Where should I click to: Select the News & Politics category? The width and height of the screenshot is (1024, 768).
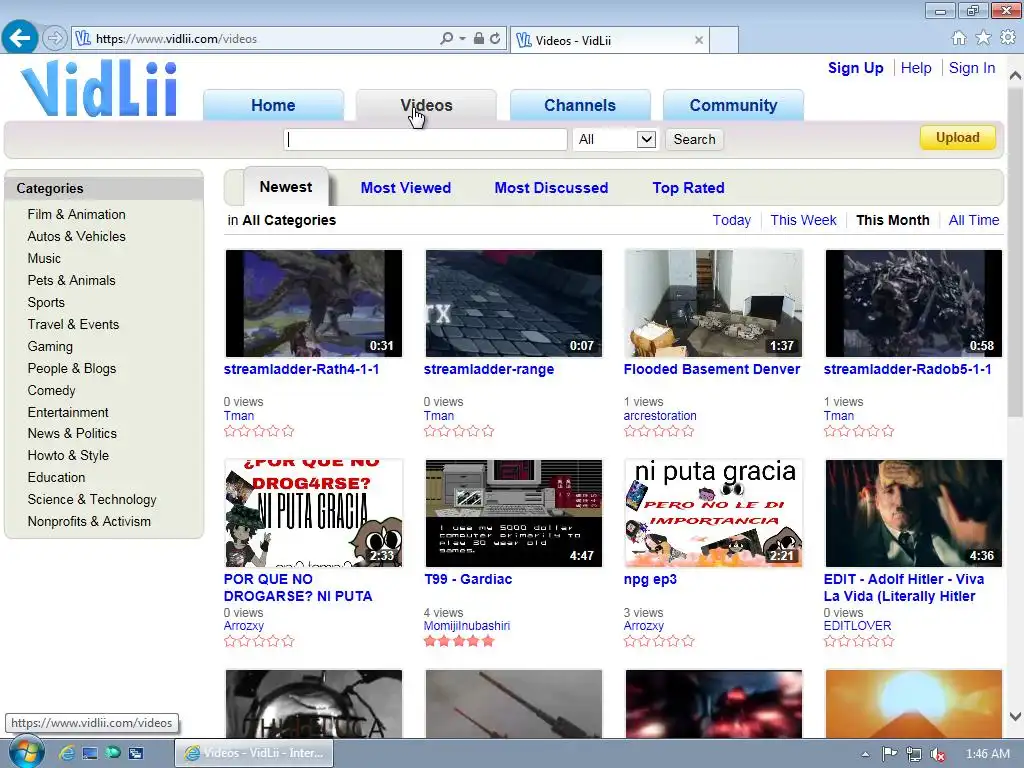point(72,434)
